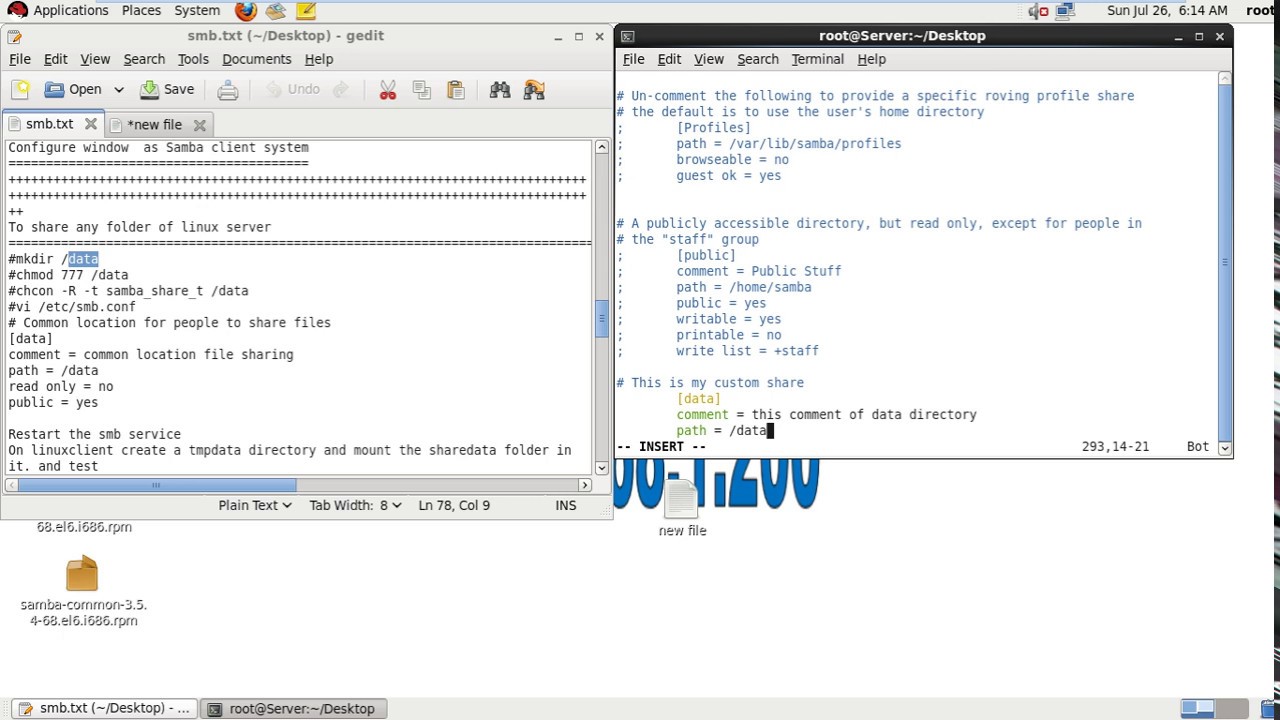Open terminal File menu
This screenshot has width=1280, height=720.
(x=634, y=59)
